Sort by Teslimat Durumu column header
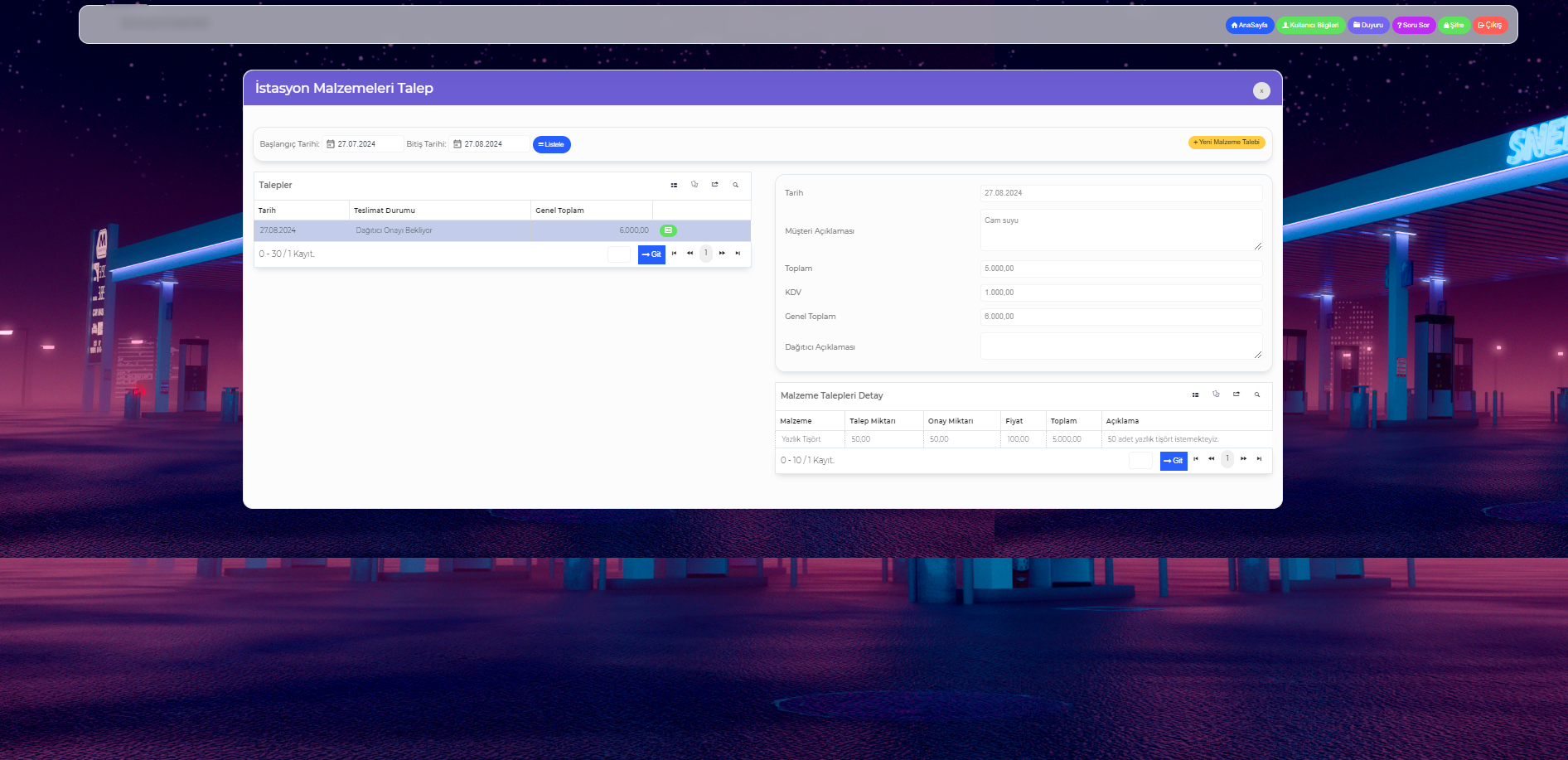1568x760 pixels. pos(385,211)
